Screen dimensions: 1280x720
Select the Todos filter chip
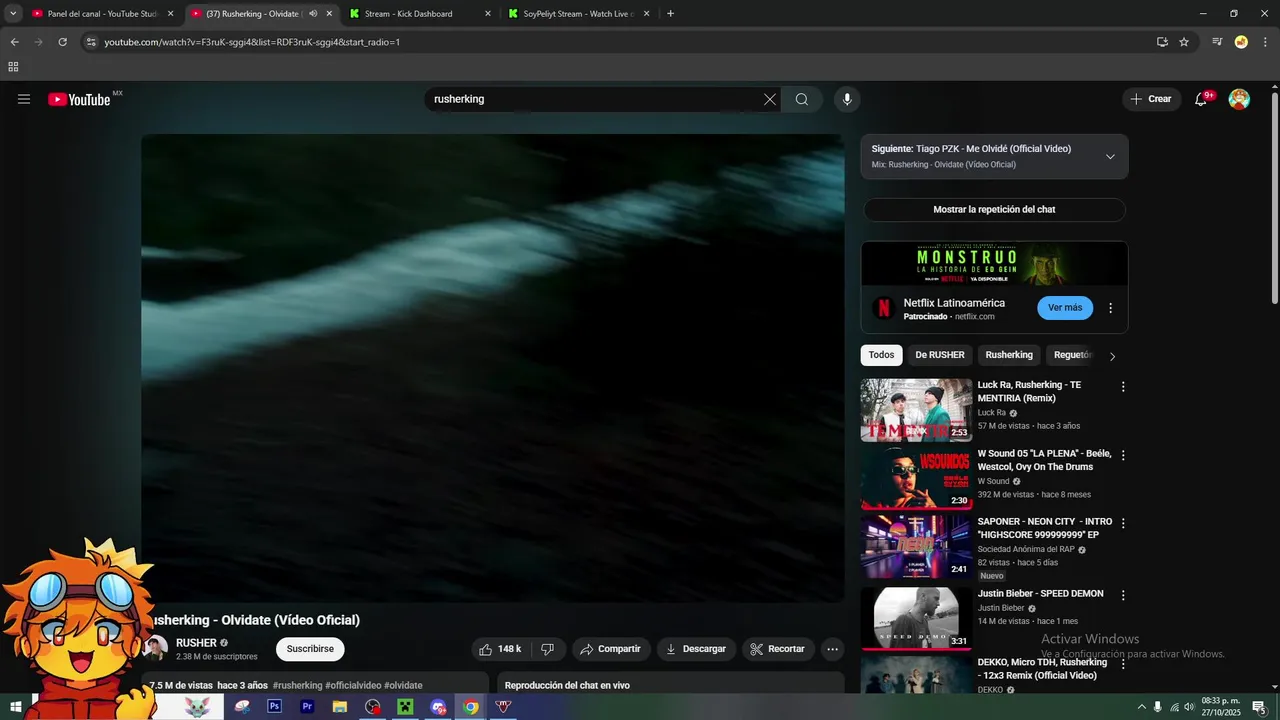tap(881, 355)
